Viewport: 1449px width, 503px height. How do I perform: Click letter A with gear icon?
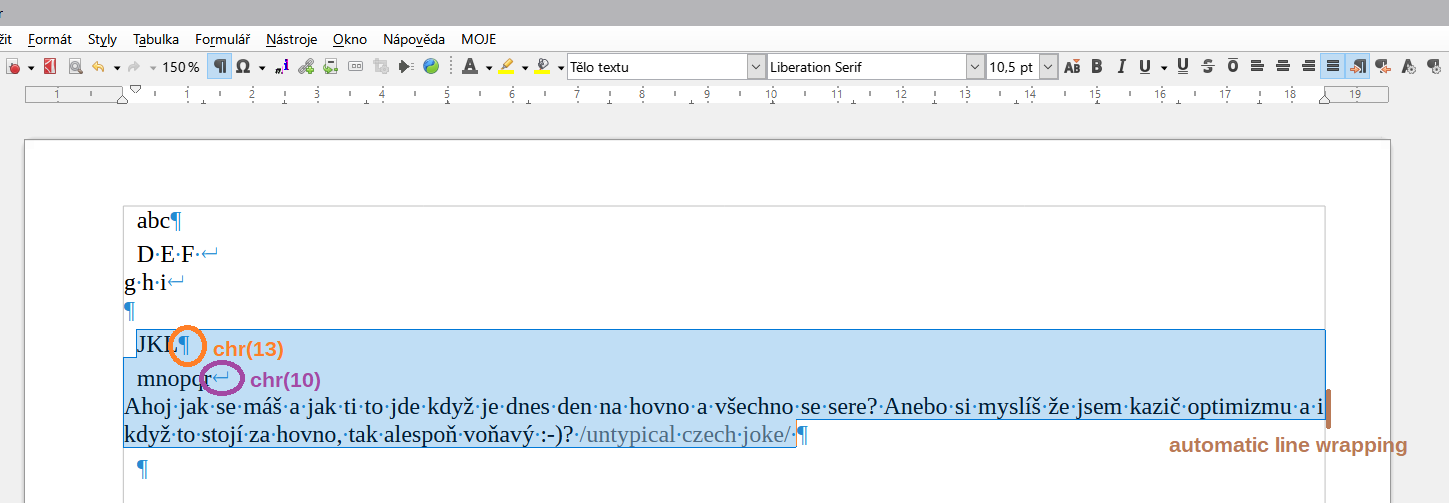[1408, 67]
